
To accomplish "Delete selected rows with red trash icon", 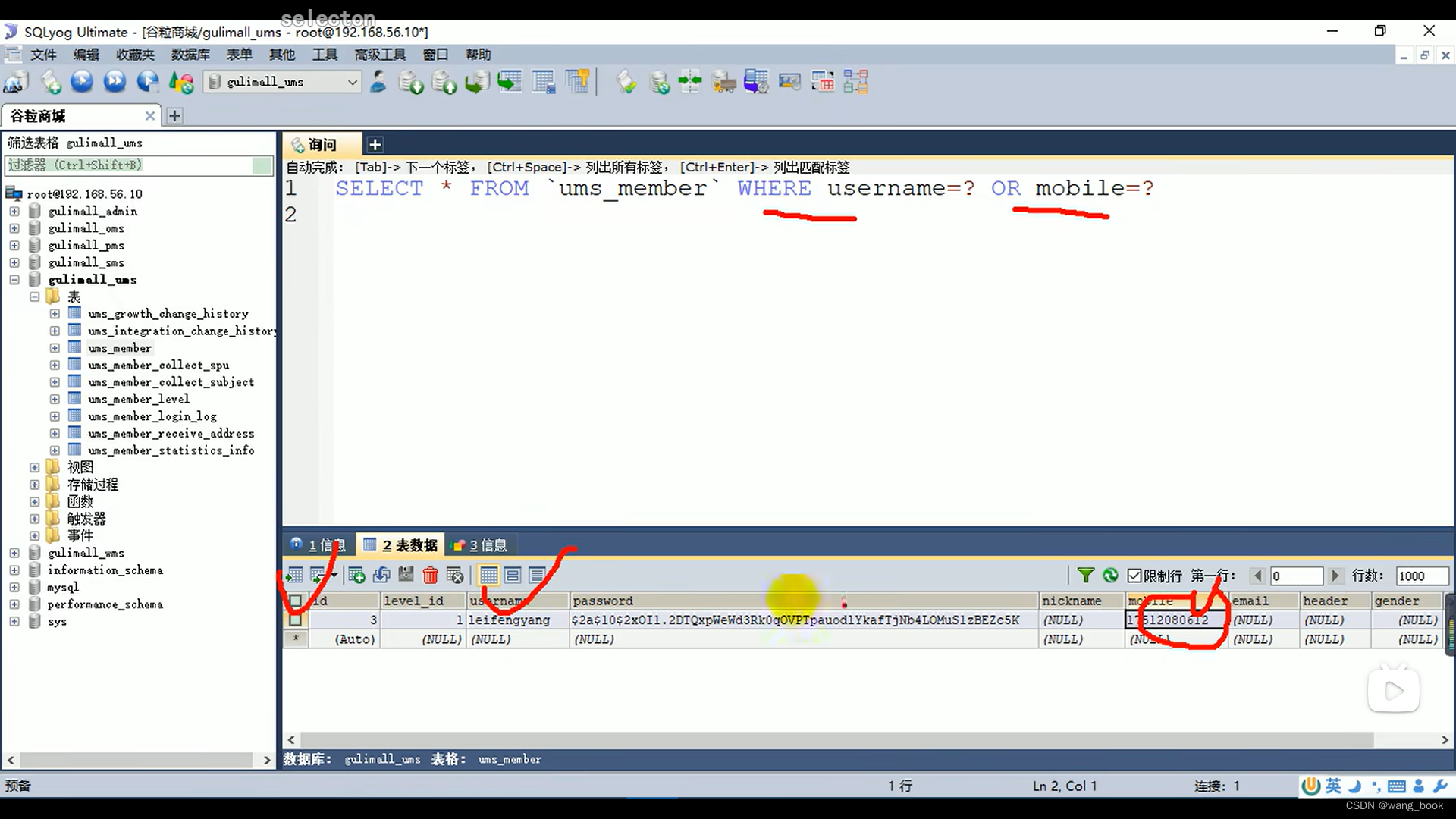I will pos(431,576).
